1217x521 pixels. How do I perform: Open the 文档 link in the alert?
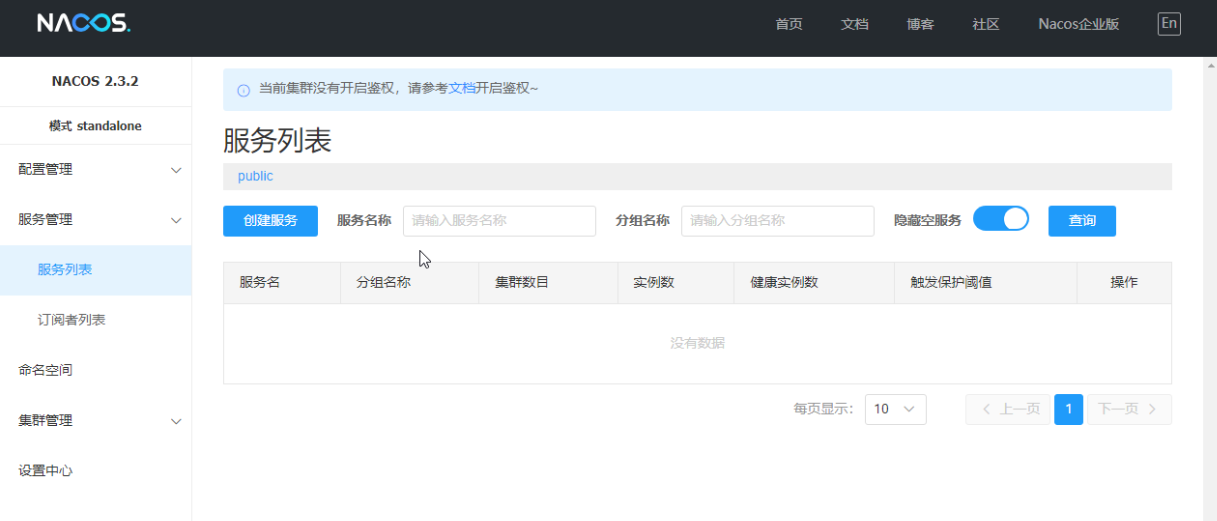coord(462,88)
